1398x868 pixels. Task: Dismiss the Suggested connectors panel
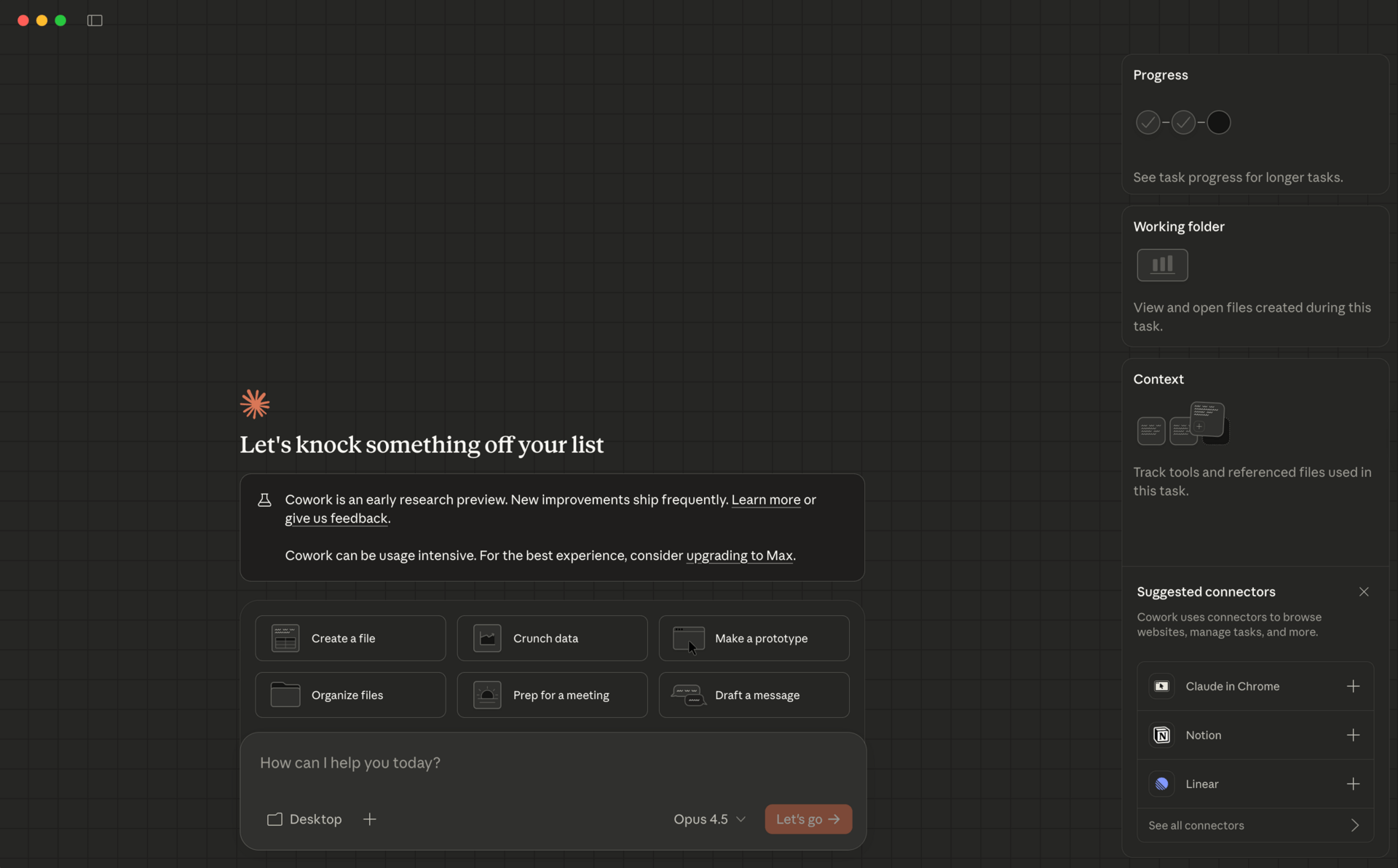(1364, 591)
